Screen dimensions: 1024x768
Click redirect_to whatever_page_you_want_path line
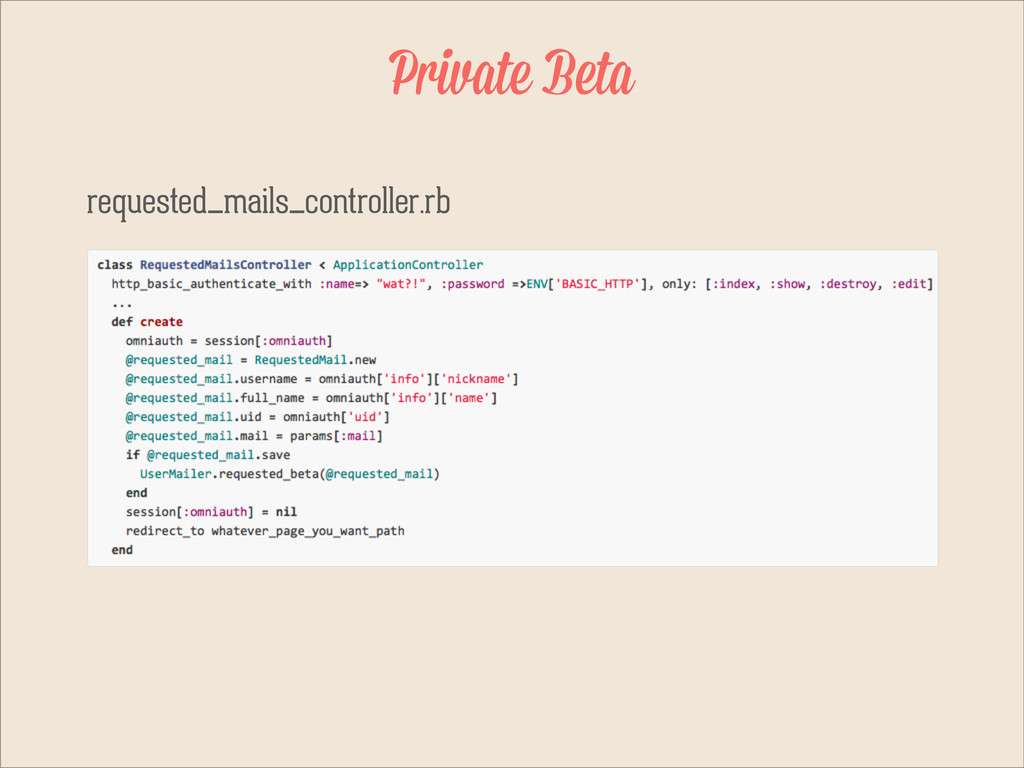pyautogui.click(x=265, y=531)
